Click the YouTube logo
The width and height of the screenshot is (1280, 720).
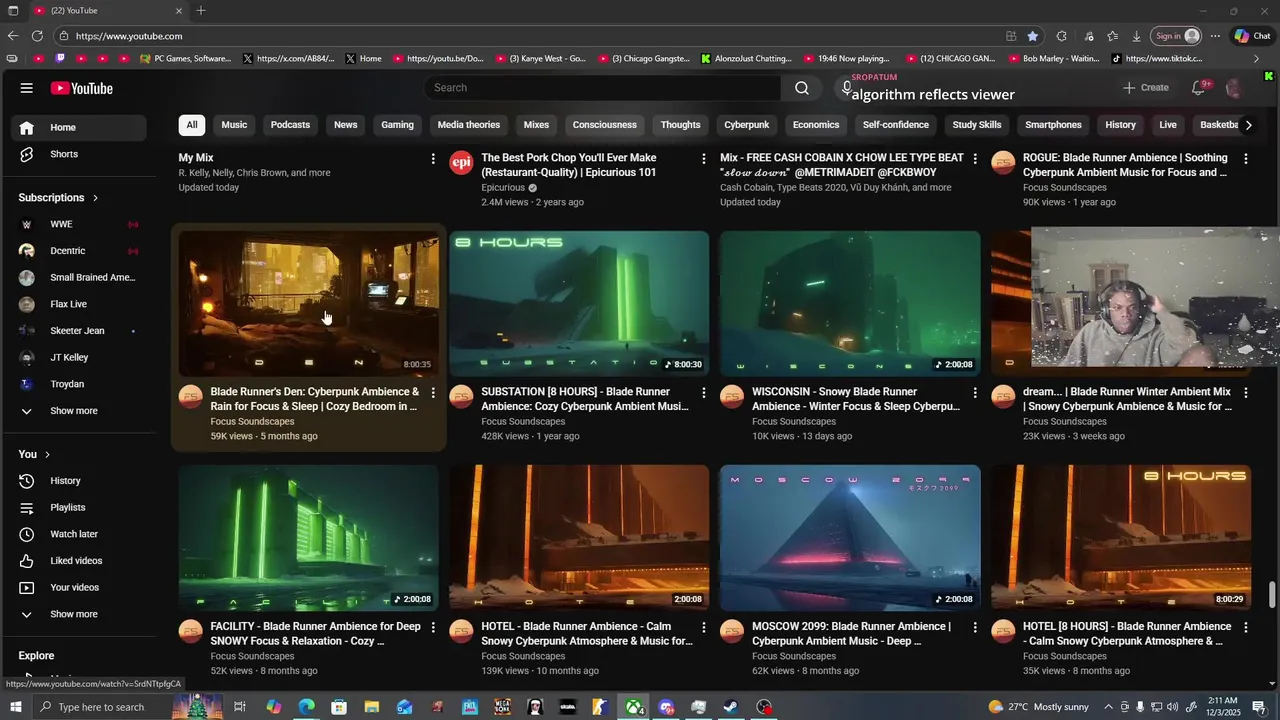pos(82,88)
